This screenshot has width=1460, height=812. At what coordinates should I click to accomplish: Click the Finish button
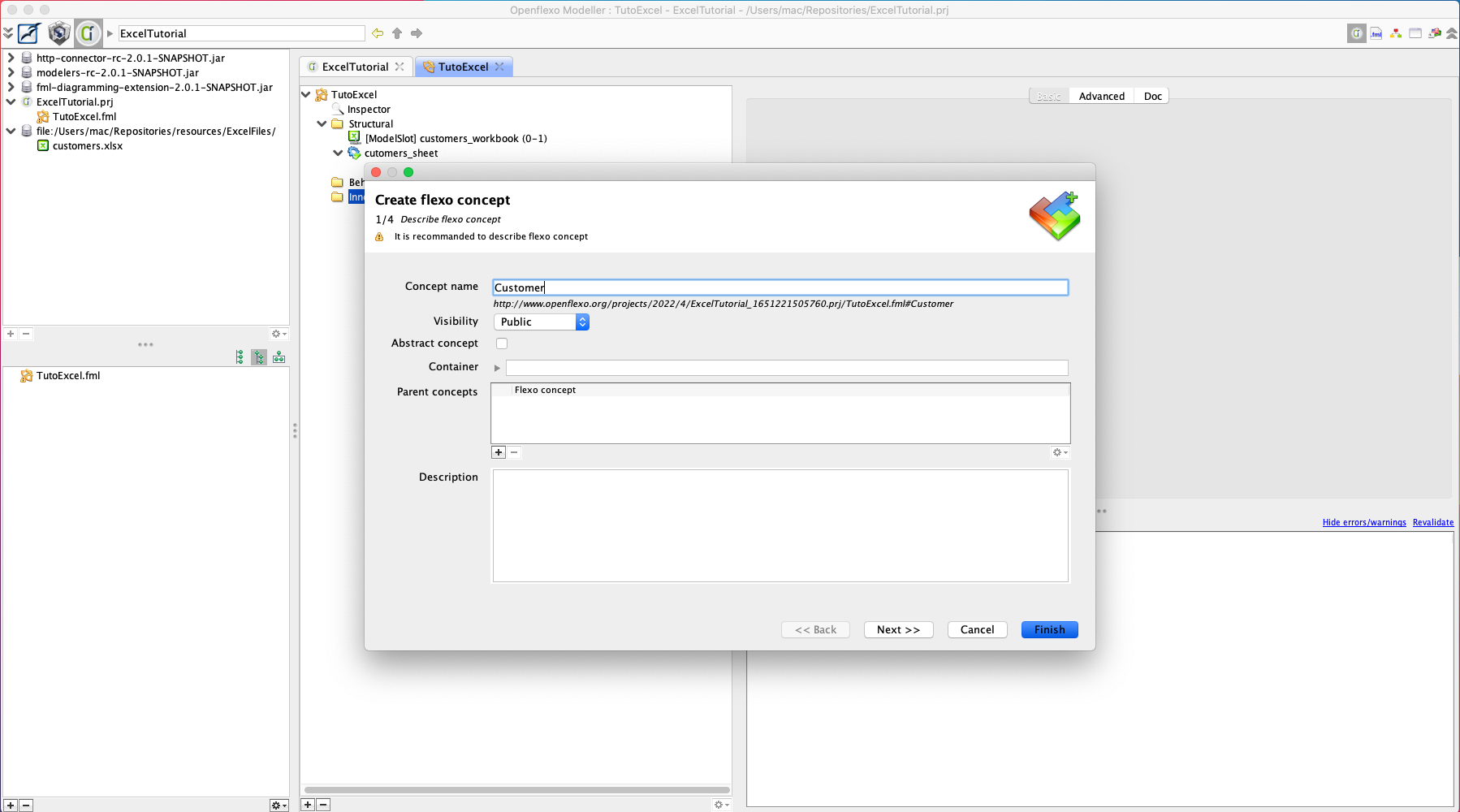[1049, 629]
